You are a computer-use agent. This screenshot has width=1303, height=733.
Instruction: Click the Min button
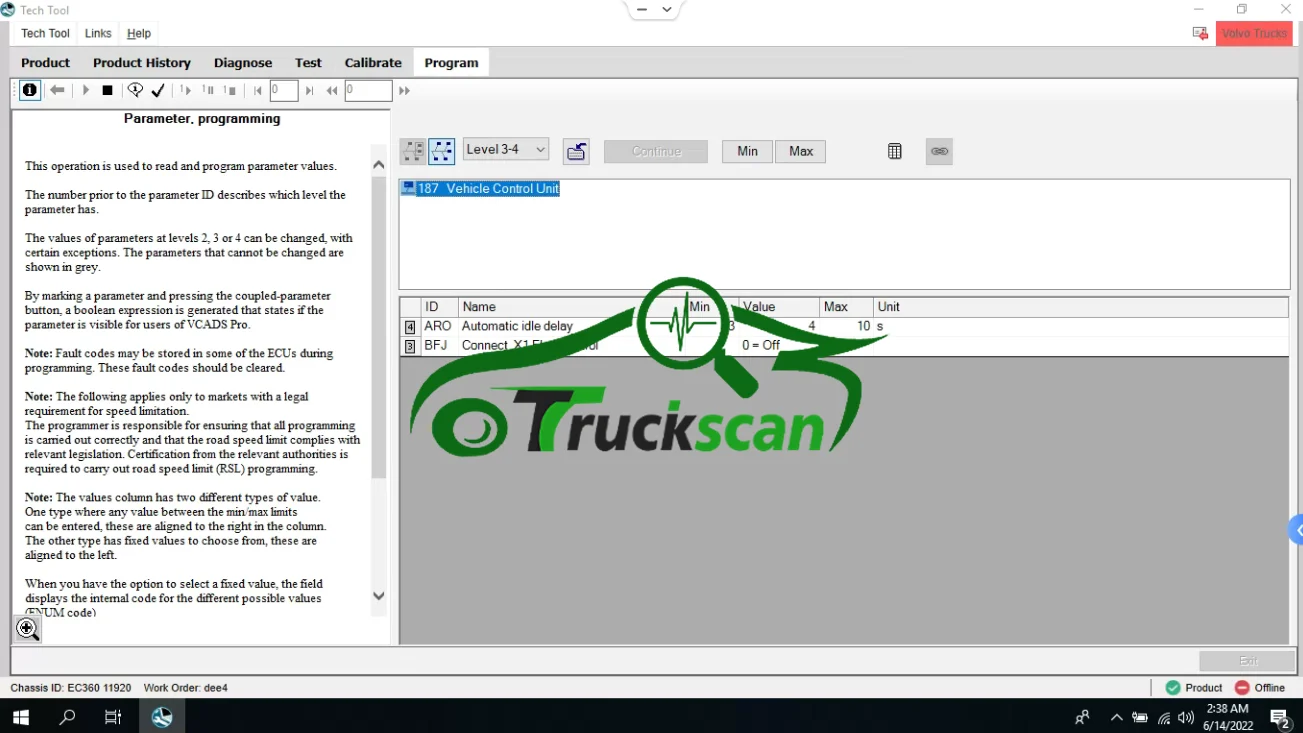pos(747,151)
